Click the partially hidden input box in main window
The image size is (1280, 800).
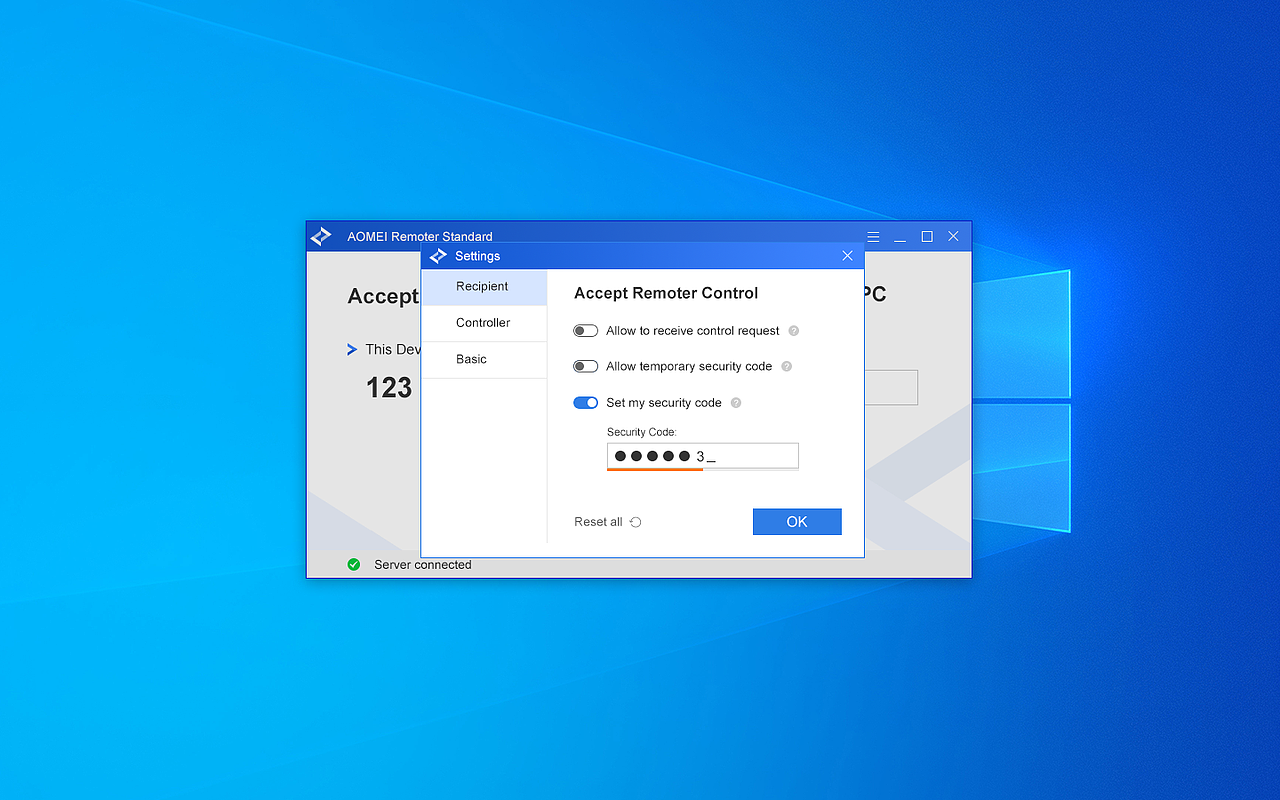(x=891, y=387)
